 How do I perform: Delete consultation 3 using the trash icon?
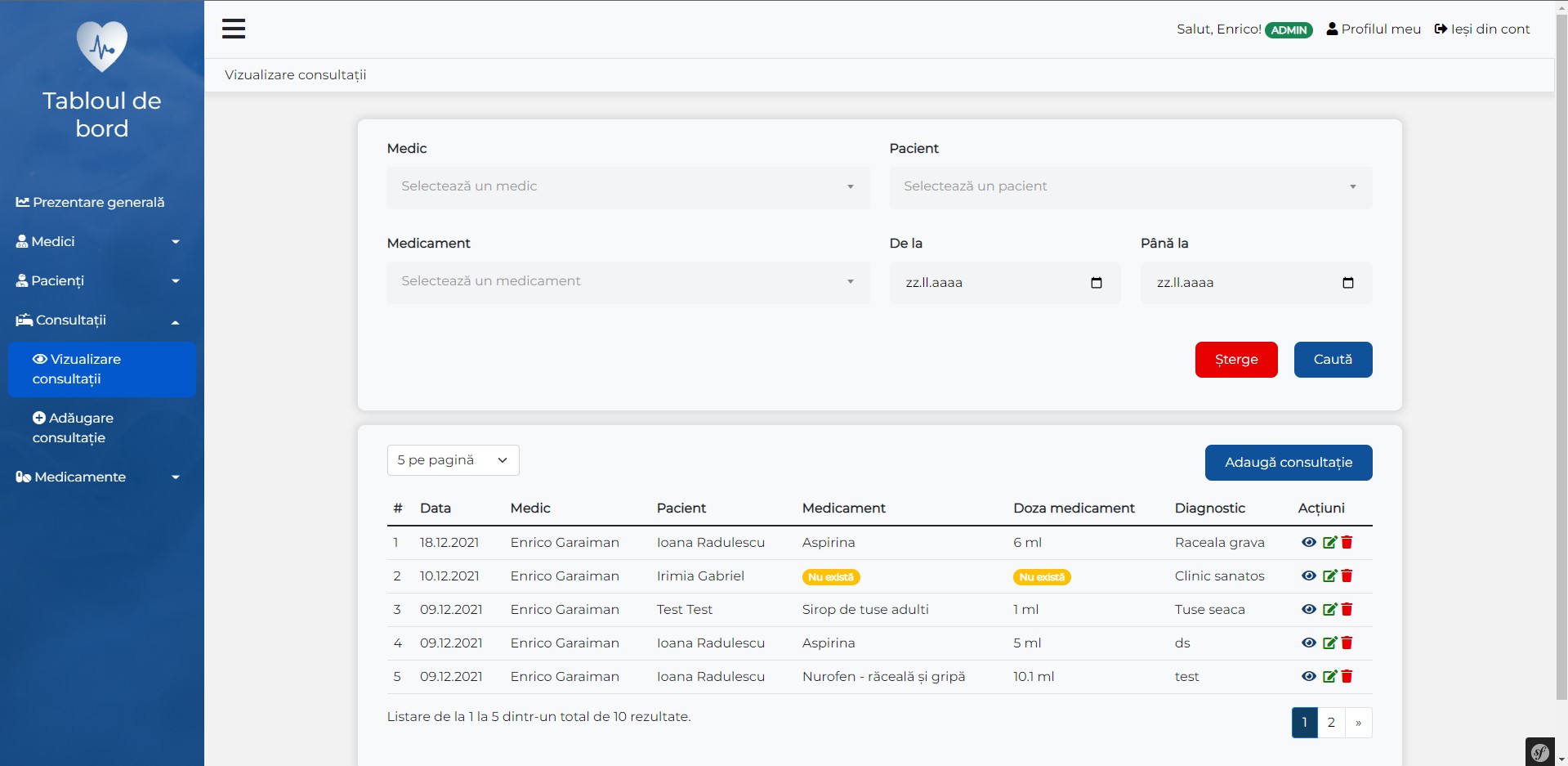tap(1347, 610)
